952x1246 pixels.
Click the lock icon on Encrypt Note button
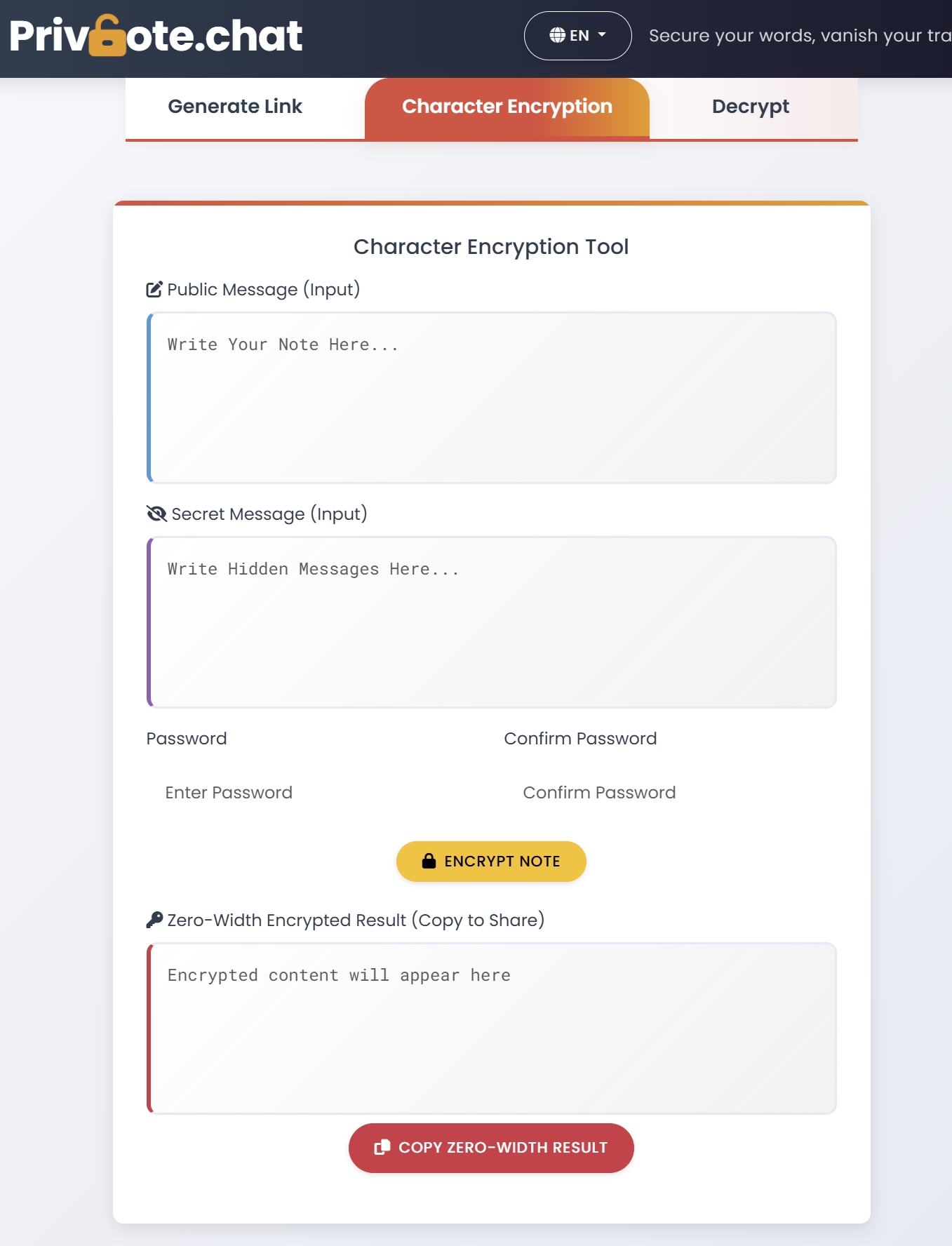pyautogui.click(x=429, y=862)
